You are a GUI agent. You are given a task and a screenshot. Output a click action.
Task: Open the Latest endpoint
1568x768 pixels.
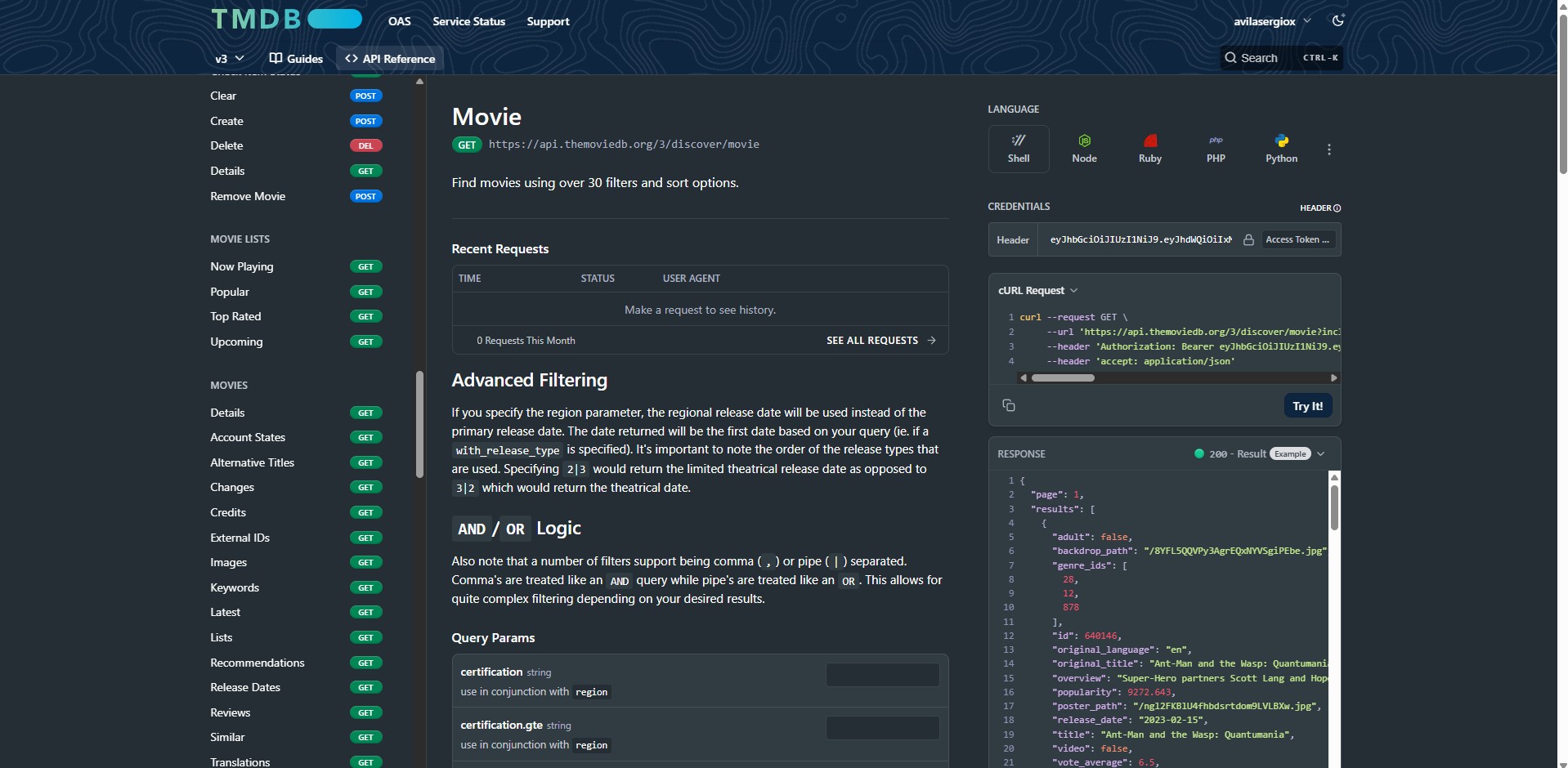(x=296, y=612)
